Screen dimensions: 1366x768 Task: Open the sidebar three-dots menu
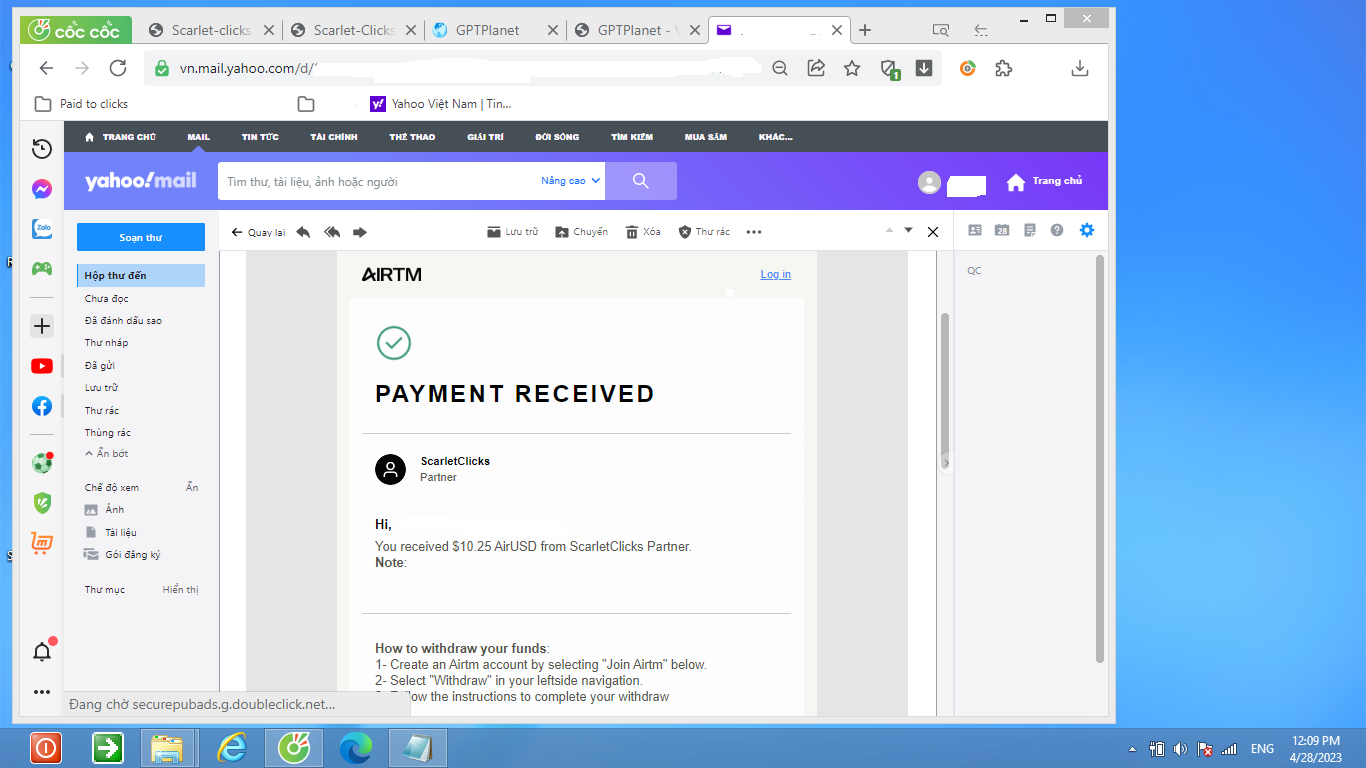click(42, 692)
